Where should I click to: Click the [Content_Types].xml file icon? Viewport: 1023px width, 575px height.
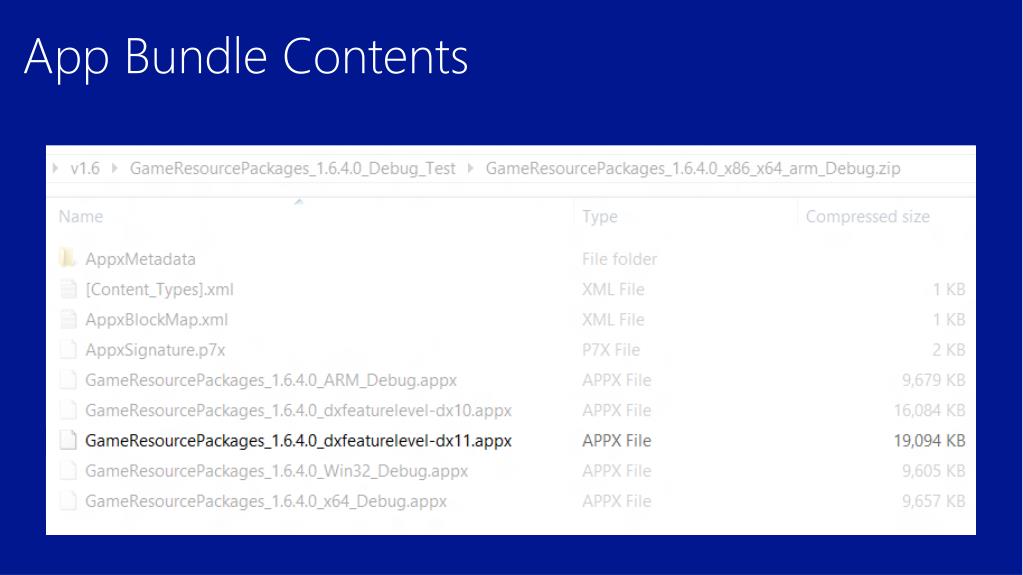click(68, 289)
